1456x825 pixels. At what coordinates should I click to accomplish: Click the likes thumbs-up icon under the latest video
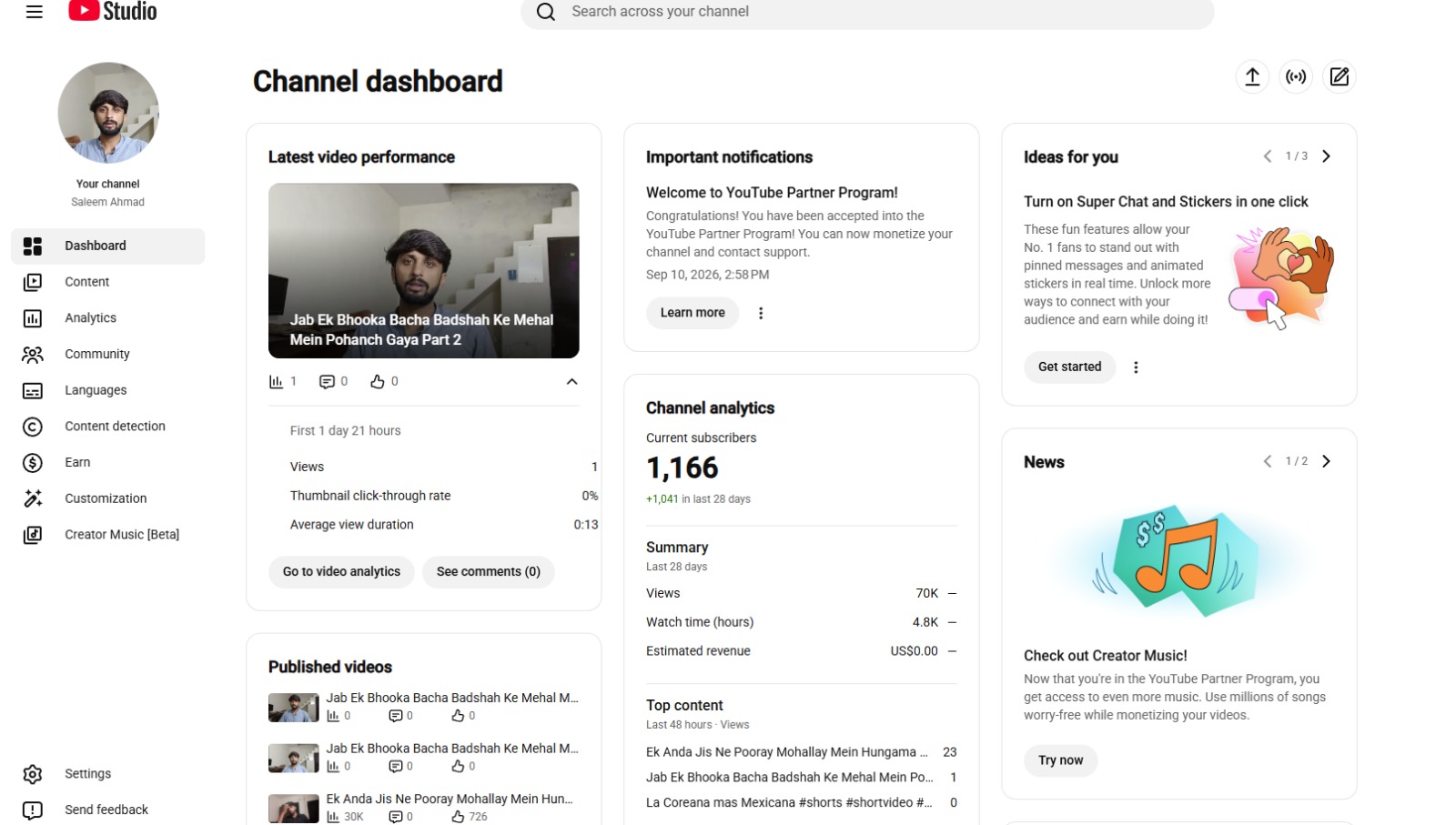coord(378,382)
